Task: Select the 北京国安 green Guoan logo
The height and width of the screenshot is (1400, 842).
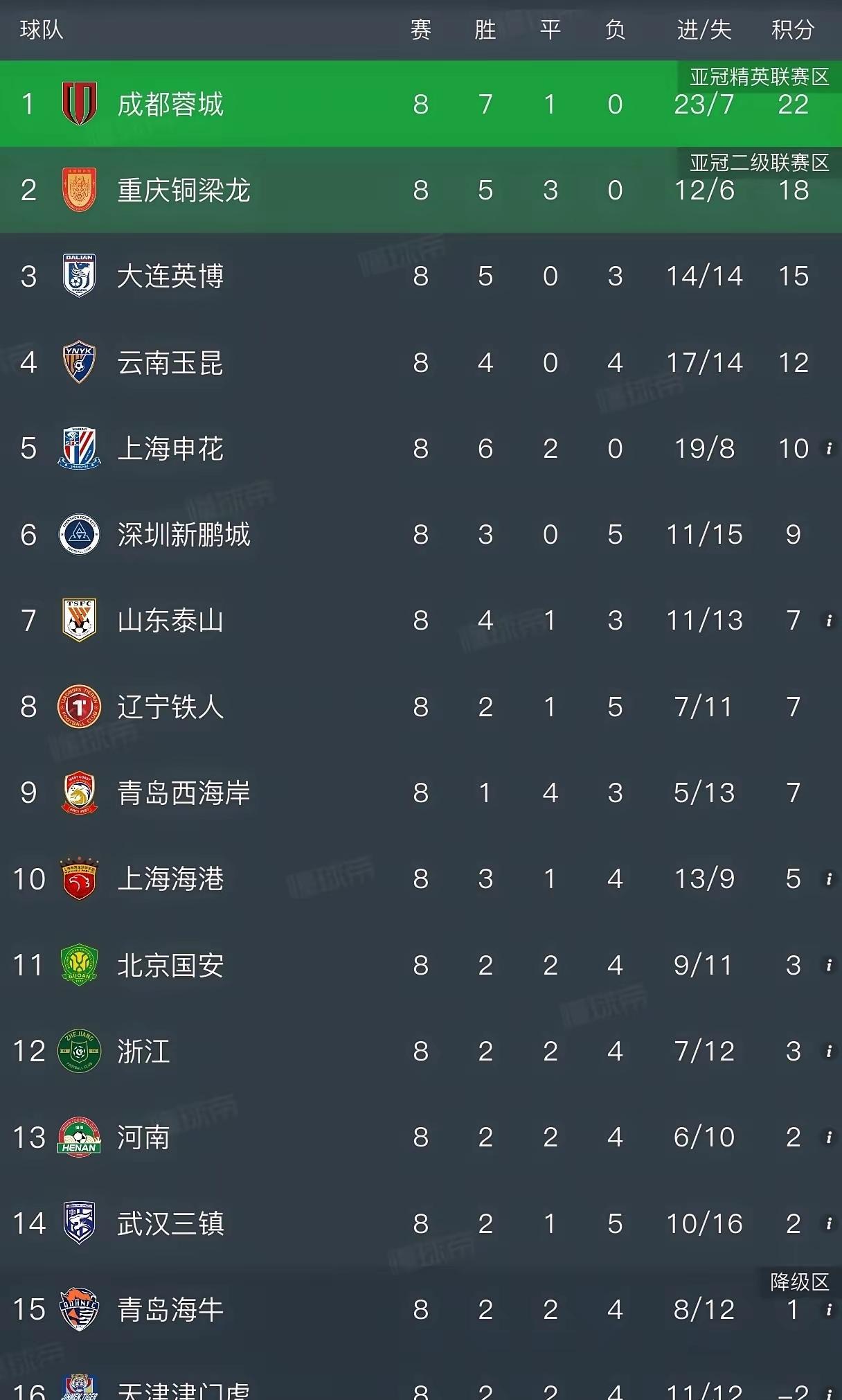Action: click(79, 965)
